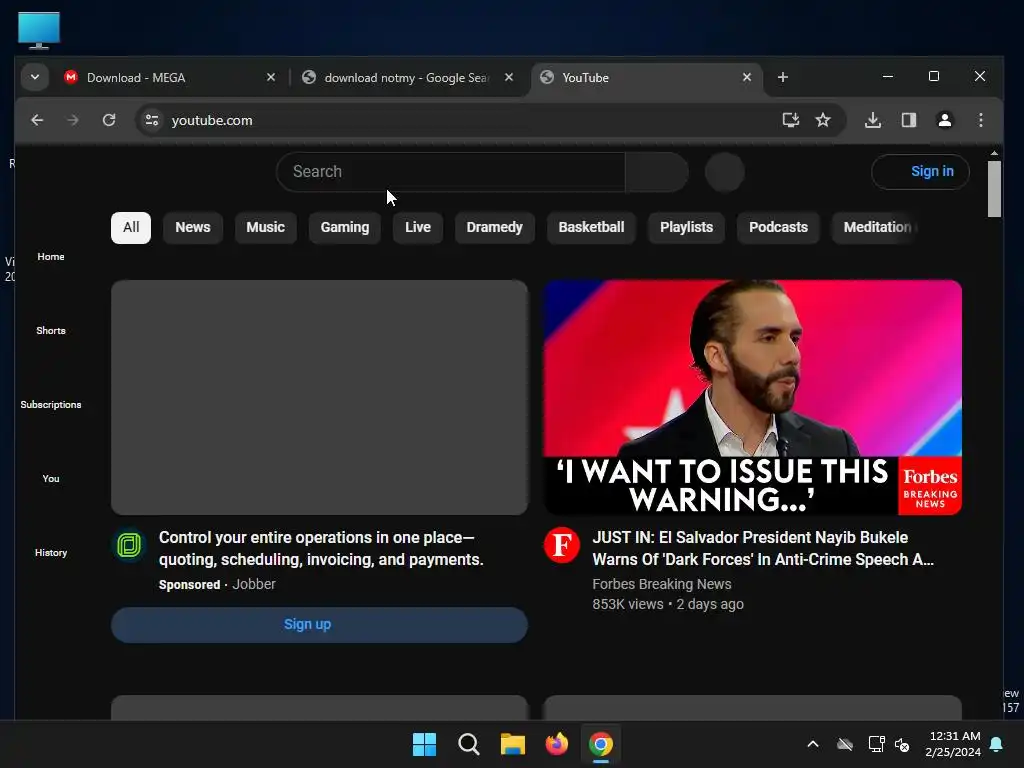Open a new tab with plus icon
Viewport: 1024px width, 768px height.
782,77
